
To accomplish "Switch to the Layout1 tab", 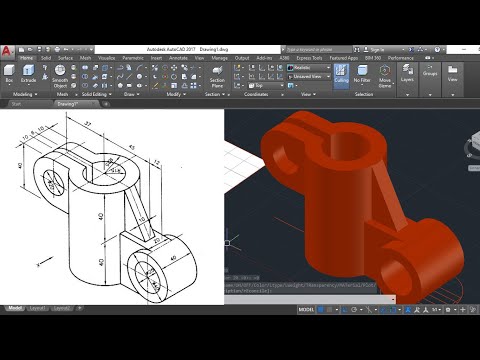I will point(37,308).
